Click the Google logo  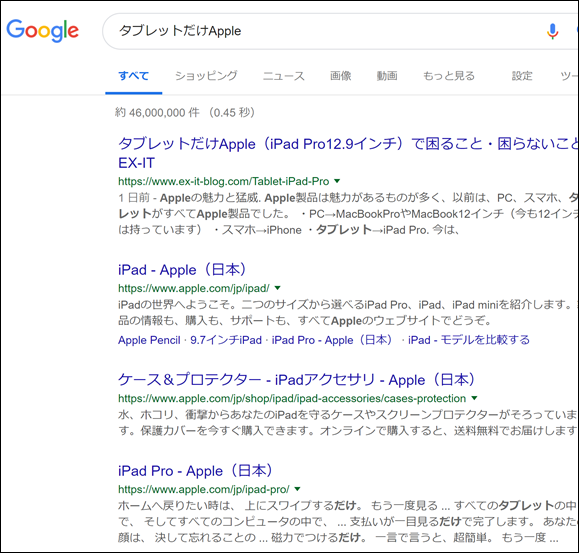(x=42, y=30)
